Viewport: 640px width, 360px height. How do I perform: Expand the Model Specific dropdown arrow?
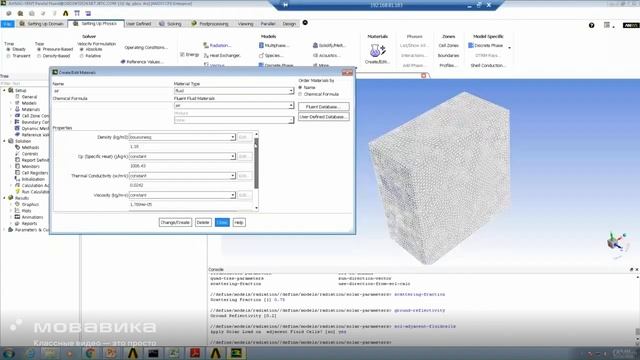click(x=509, y=48)
